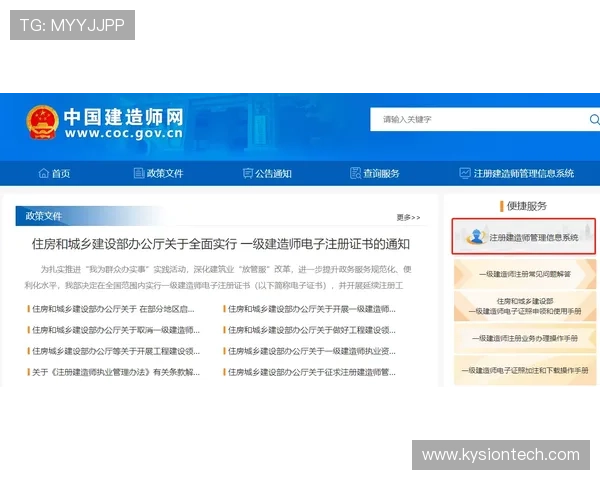Open 一级建造师电子证照申领和使用手册 banner
This screenshot has width=600, height=480.
525,306
